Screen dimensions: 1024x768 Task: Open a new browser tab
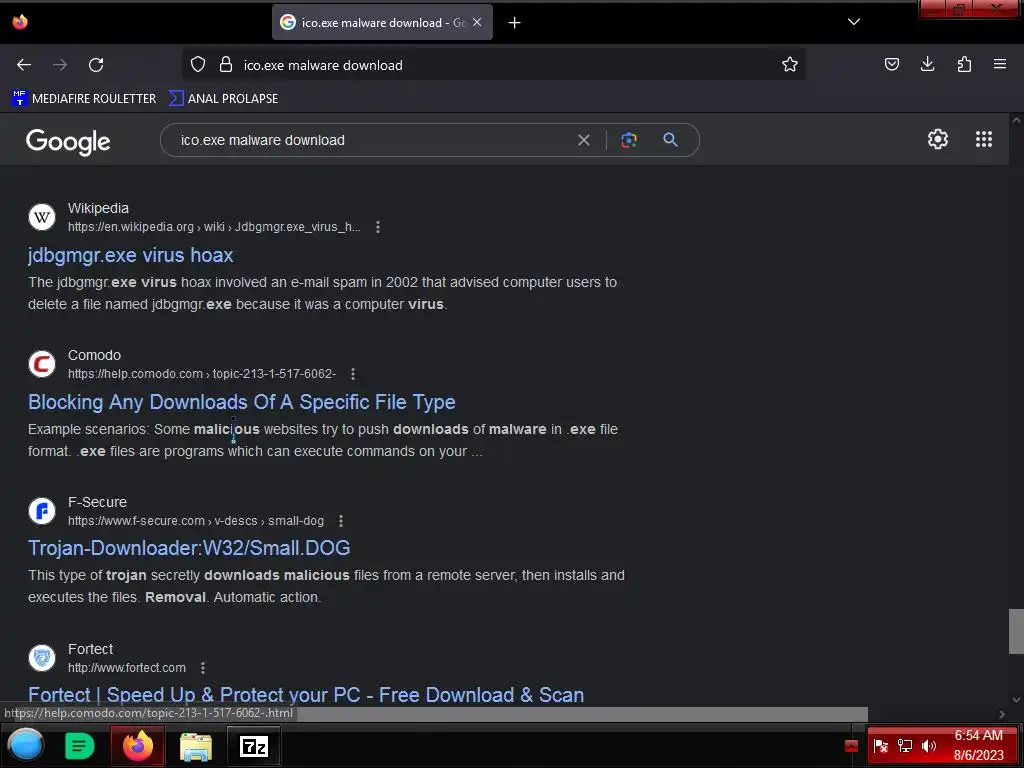point(515,23)
